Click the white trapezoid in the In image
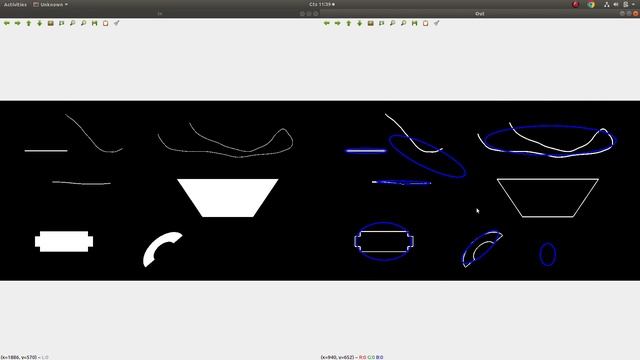 click(228, 198)
